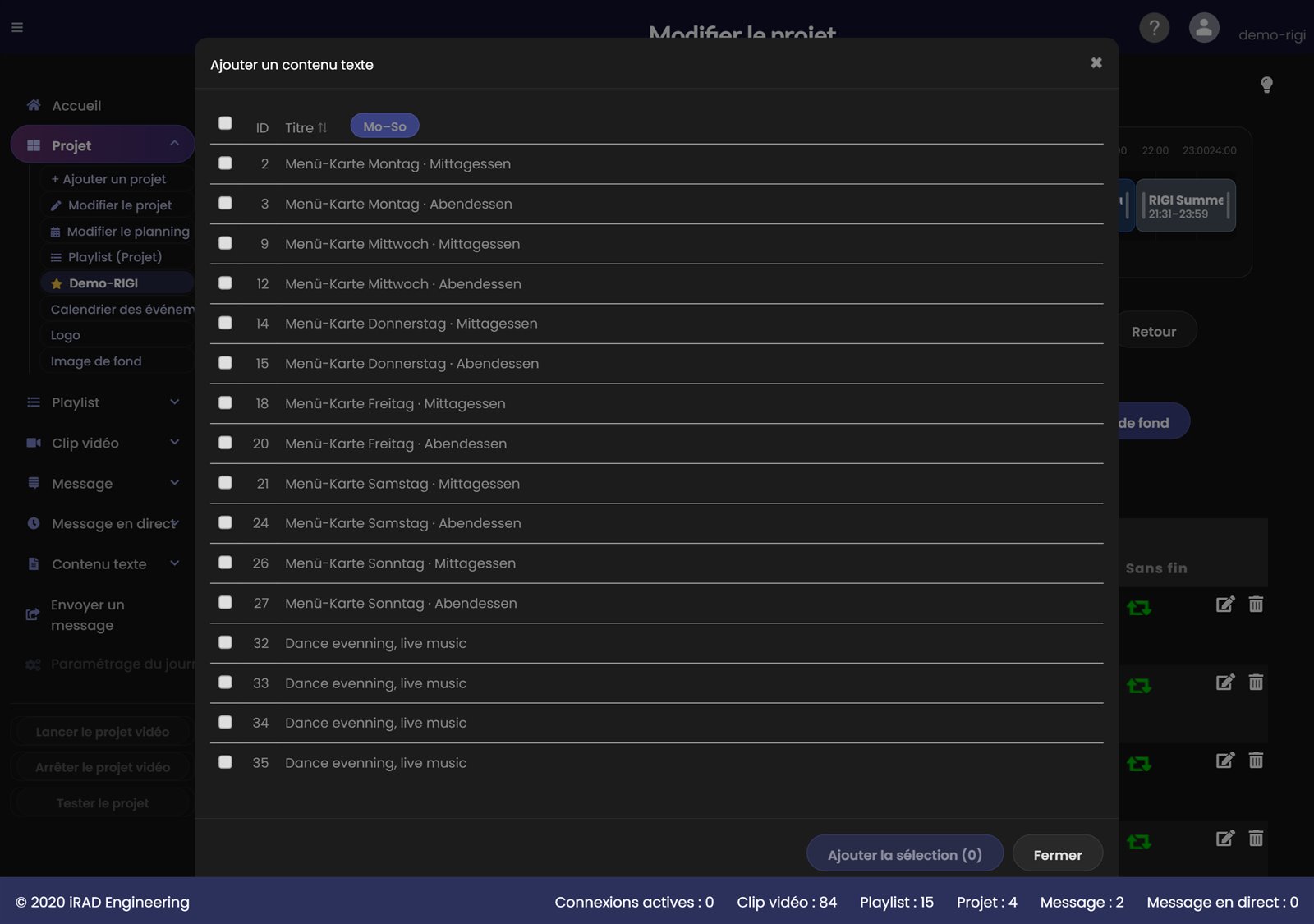Open the help question mark icon
This screenshot has height=924, width=1314.
pos(1154,28)
